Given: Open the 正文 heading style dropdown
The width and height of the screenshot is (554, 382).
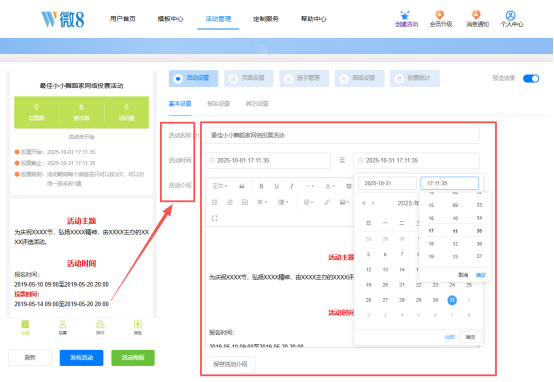Looking at the screenshot, I should (220, 186).
